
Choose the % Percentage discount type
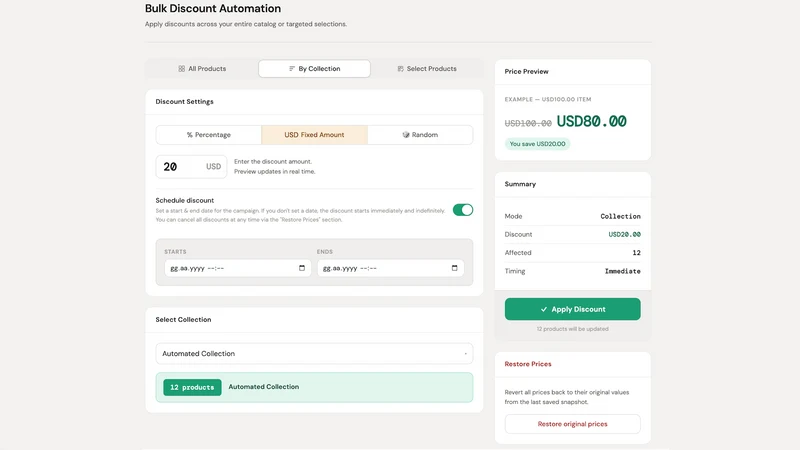(209, 135)
